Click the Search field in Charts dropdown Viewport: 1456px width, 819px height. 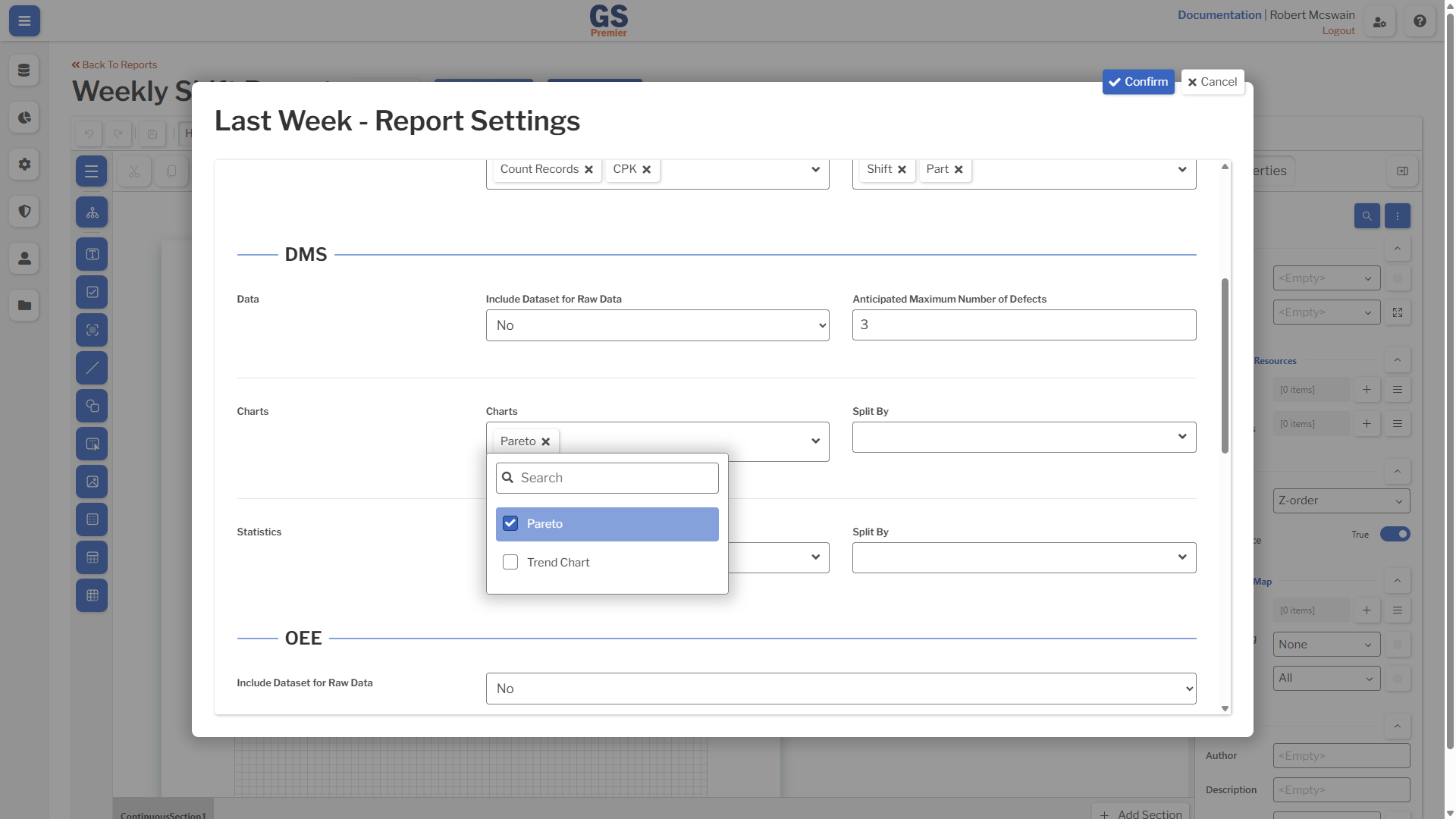pos(607,479)
